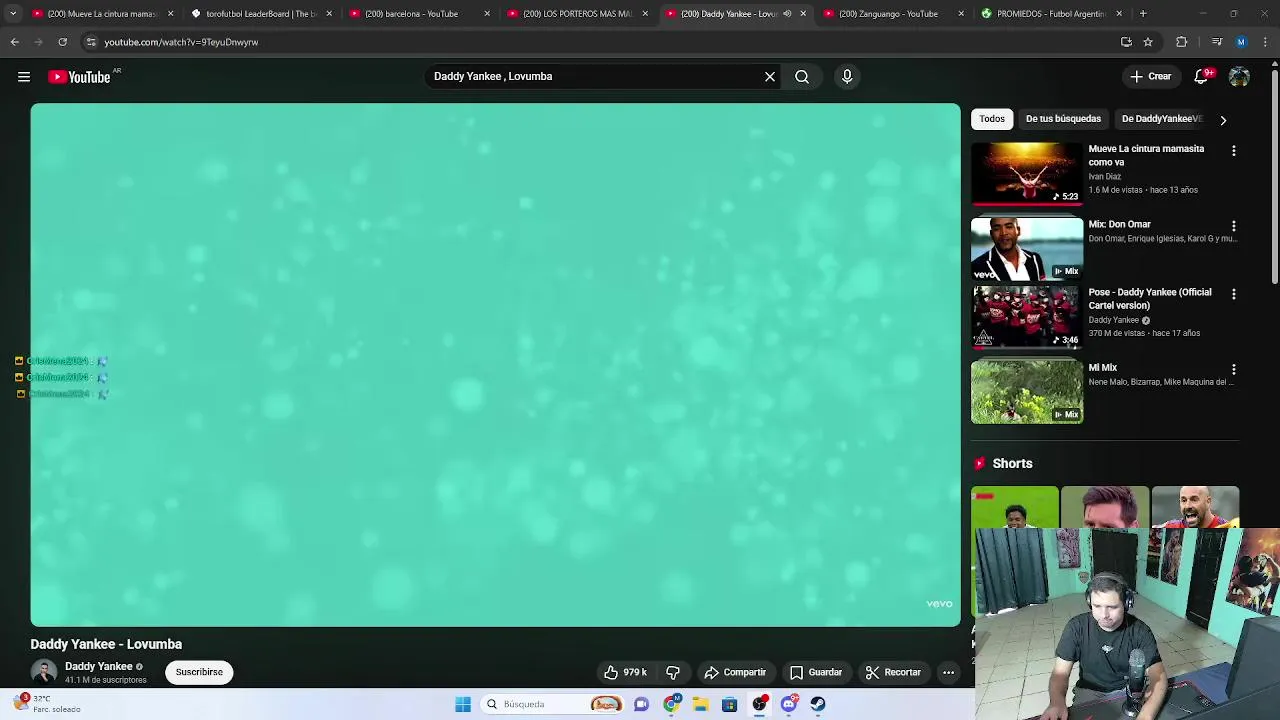Click Guardar to save video

point(816,672)
